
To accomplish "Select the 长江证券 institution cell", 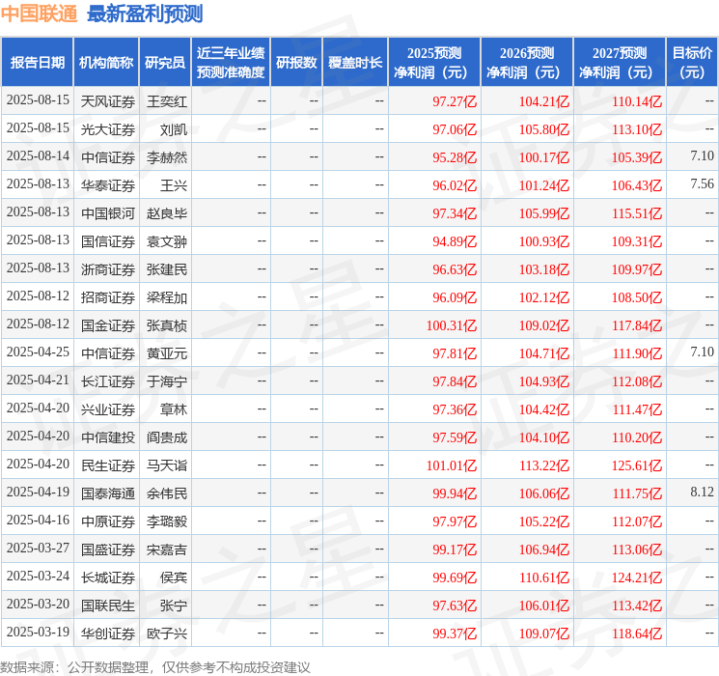I will (x=108, y=382).
